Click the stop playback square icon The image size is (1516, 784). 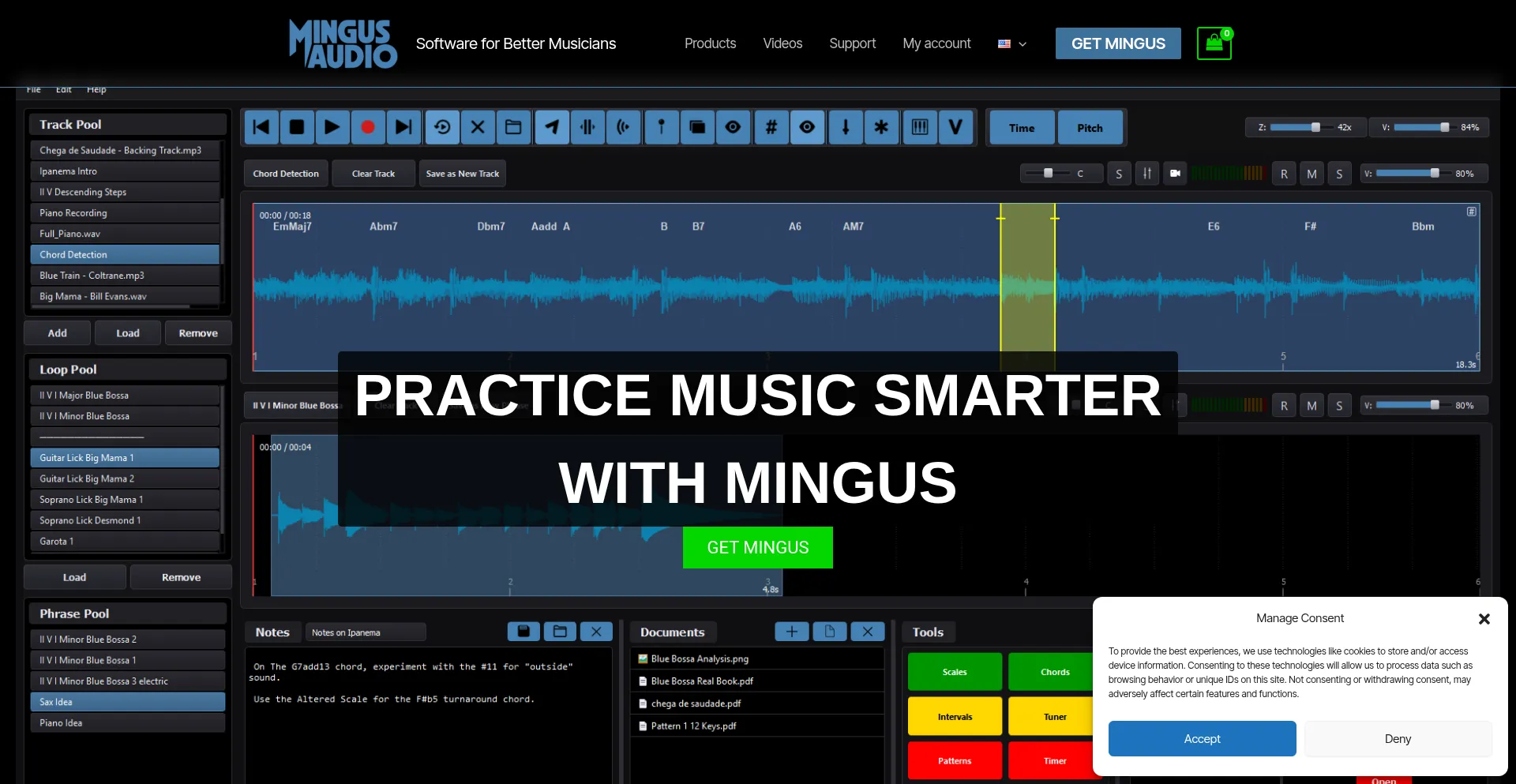(297, 127)
